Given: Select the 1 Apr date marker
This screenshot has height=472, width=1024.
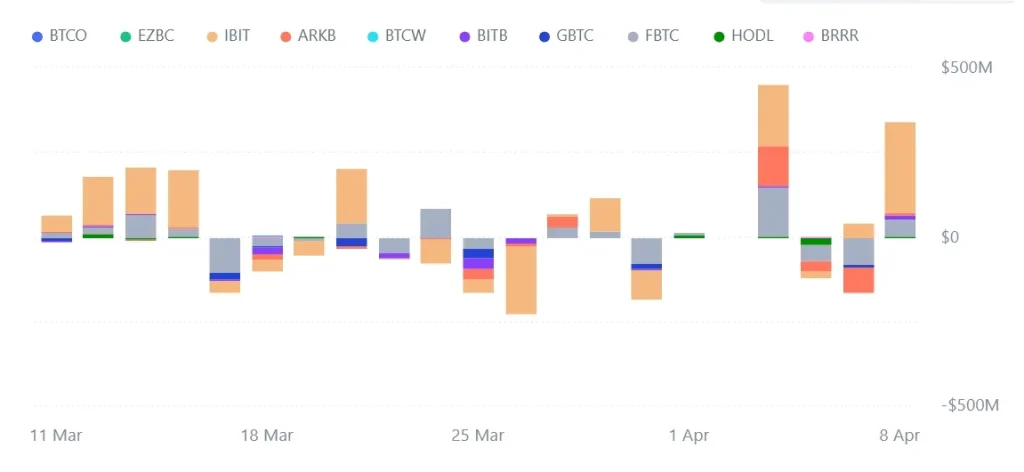Looking at the screenshot, I should coord(688,435).
